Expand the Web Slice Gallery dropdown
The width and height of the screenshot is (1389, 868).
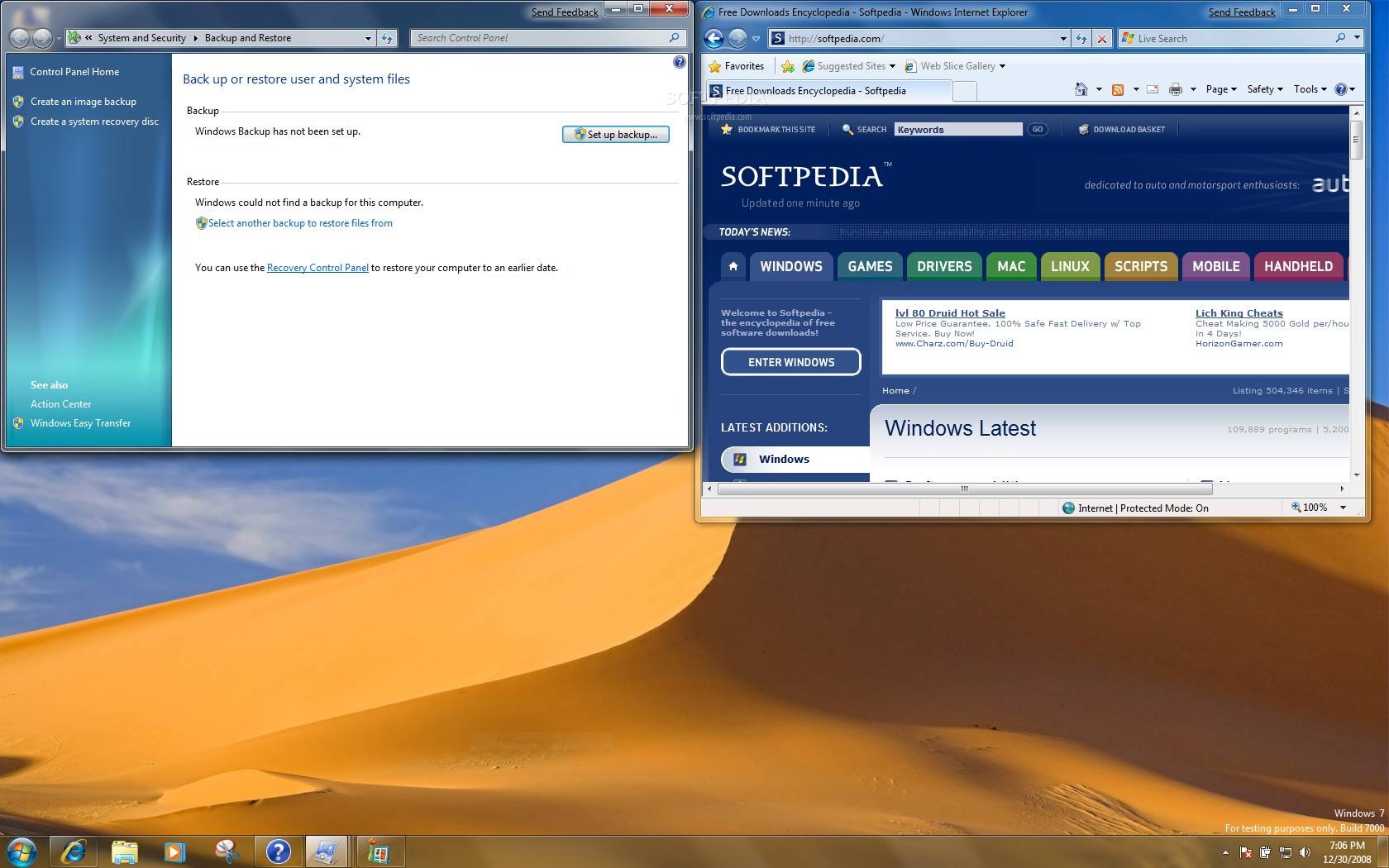tap(1002, 66)
